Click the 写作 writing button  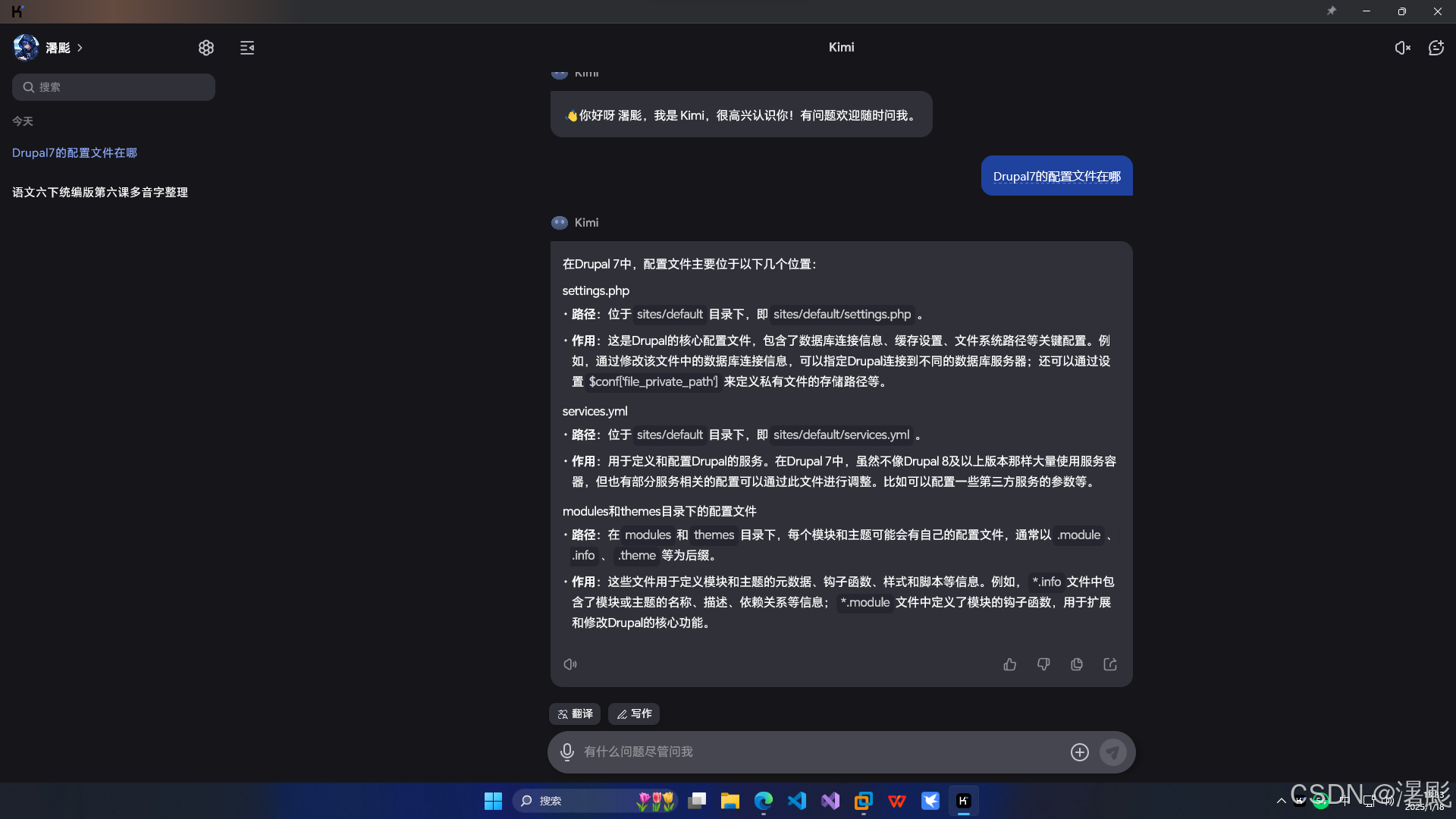[634, 714]
